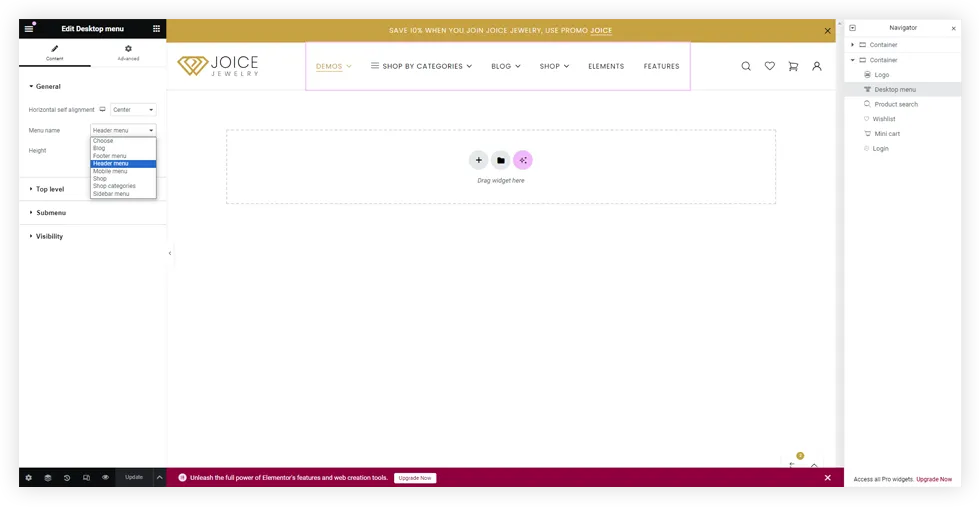Select Footer menu from the list
This screenshot has height=508, width=979.
click(x=110, y=156)
